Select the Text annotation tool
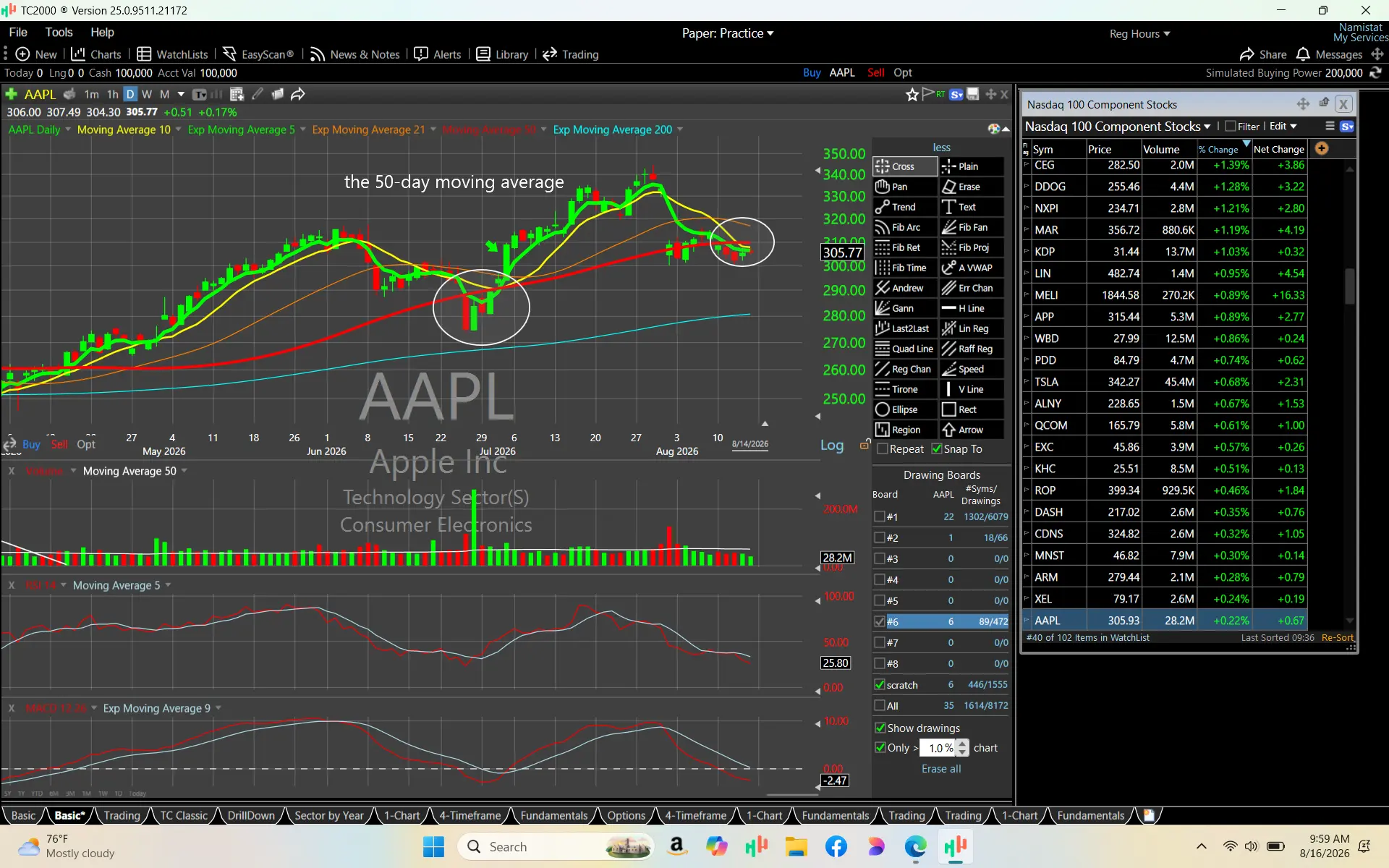 pyautogui.click(x=972, y=207)
